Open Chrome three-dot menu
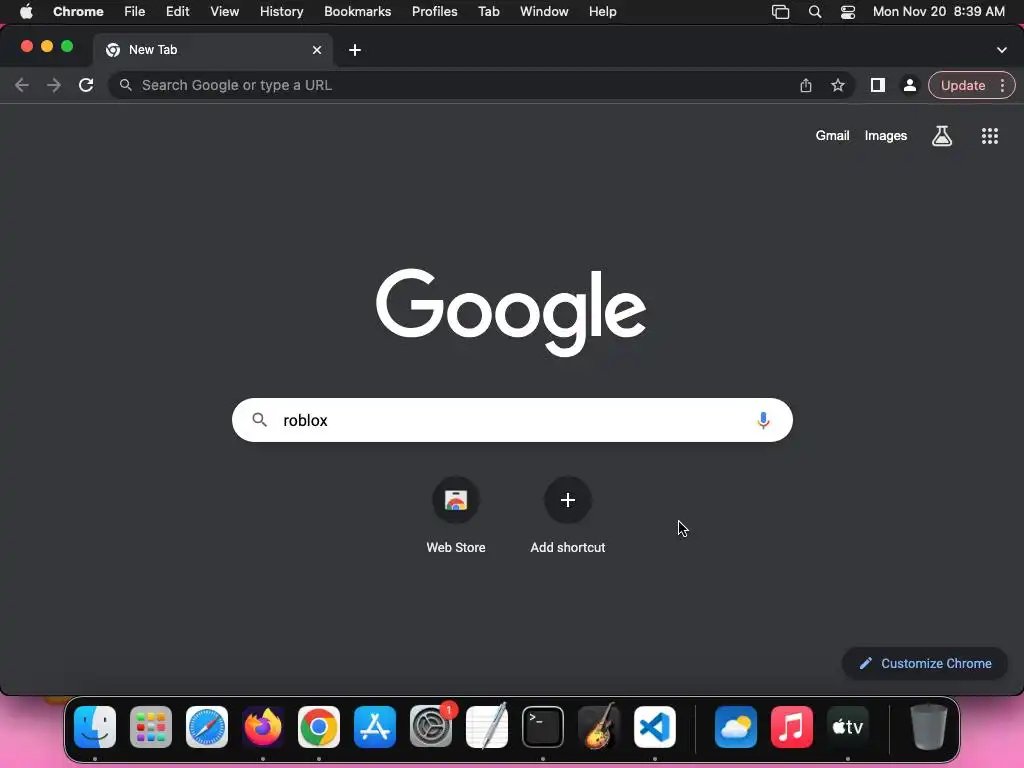The width and height of the screenshot is (1024, 768). 1002,86
